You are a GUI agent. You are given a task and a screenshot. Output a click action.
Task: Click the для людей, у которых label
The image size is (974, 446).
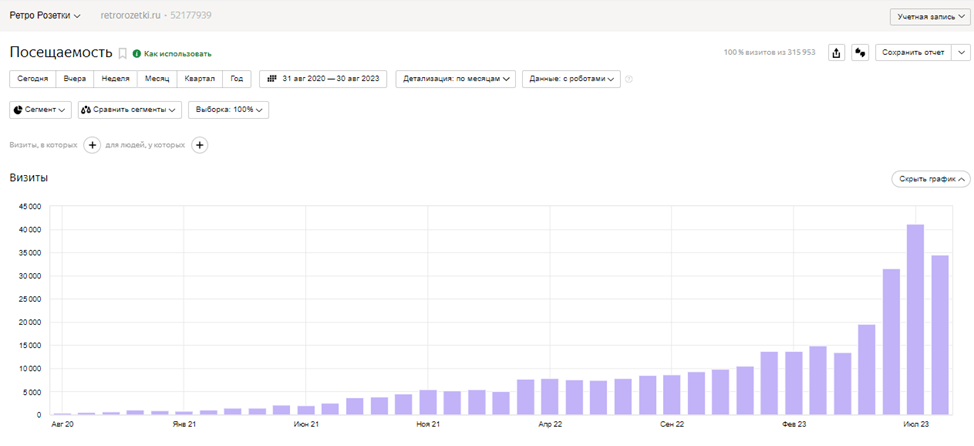pyautogui.click(x=145, y=145)
